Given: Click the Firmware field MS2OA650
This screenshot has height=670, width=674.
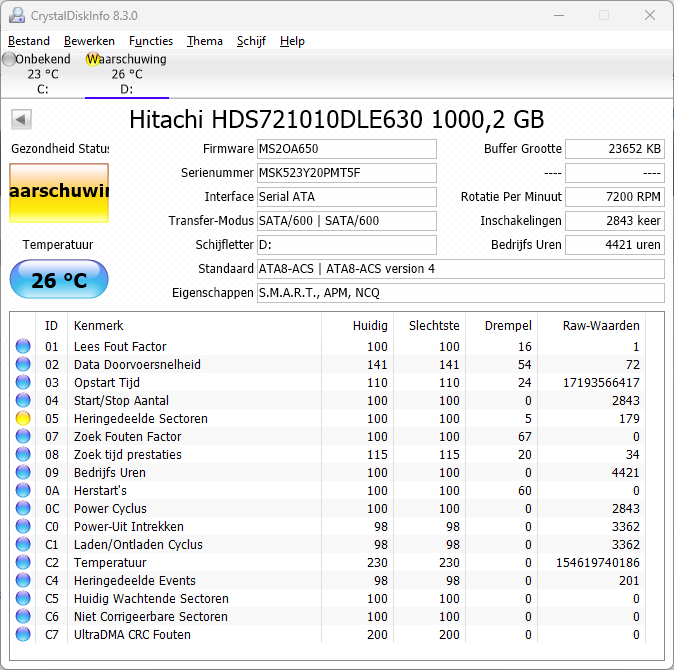Looking at the screenshot, I should 346,149.
